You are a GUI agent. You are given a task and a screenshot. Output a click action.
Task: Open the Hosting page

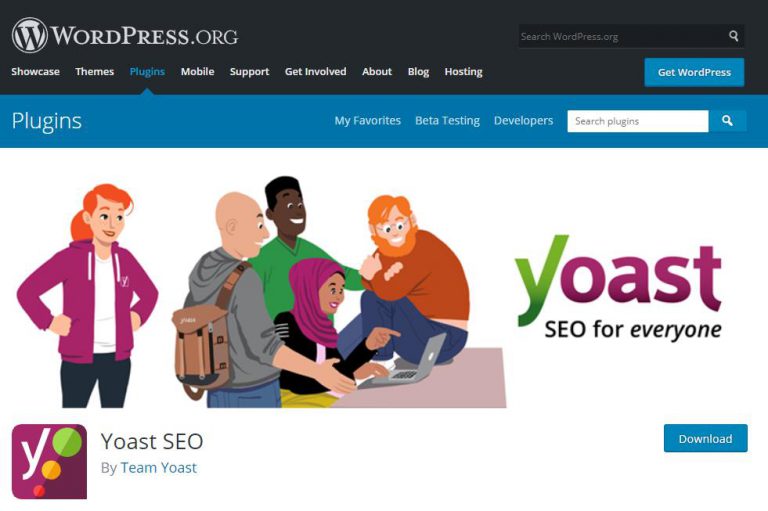click(463, 72)
